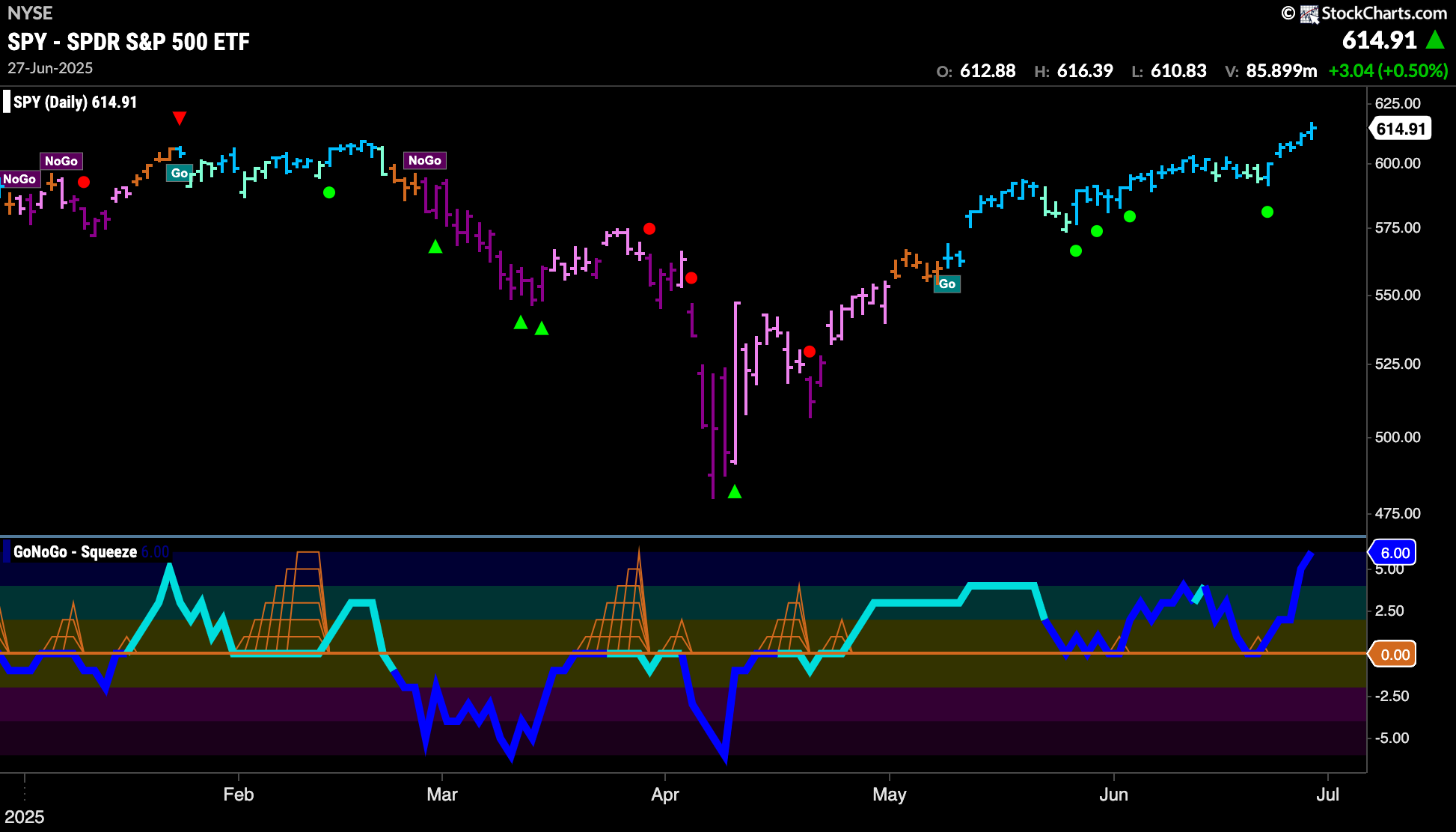This screenshot has height=832, width=1456.
Task: Click the May label on the time axis
Action: click(890, 795)
